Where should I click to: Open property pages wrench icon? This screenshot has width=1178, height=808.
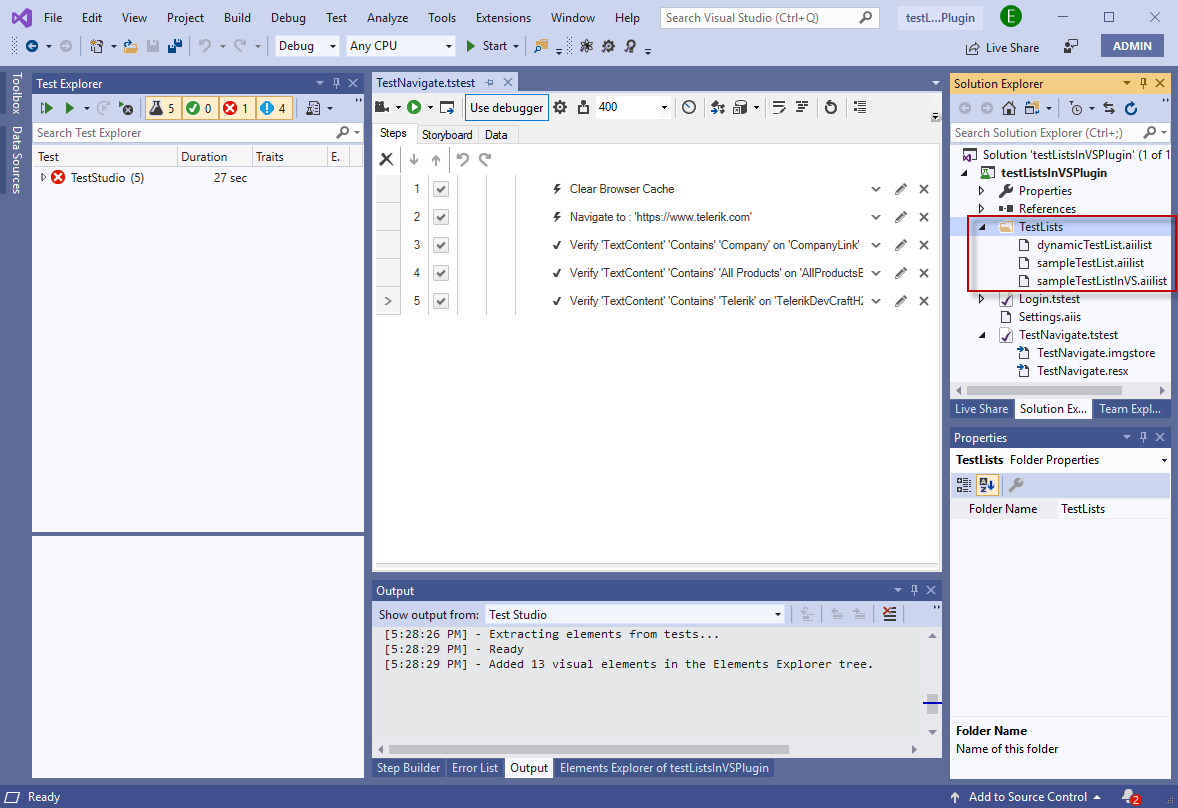[x=1016, y=485]
